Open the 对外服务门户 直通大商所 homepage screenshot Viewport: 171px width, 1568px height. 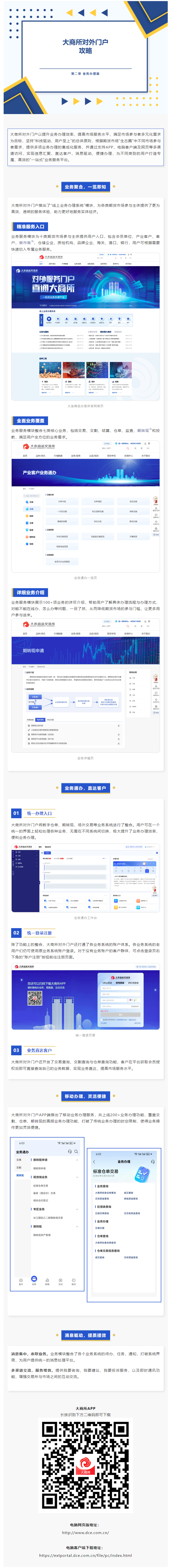tap(85, 326)
